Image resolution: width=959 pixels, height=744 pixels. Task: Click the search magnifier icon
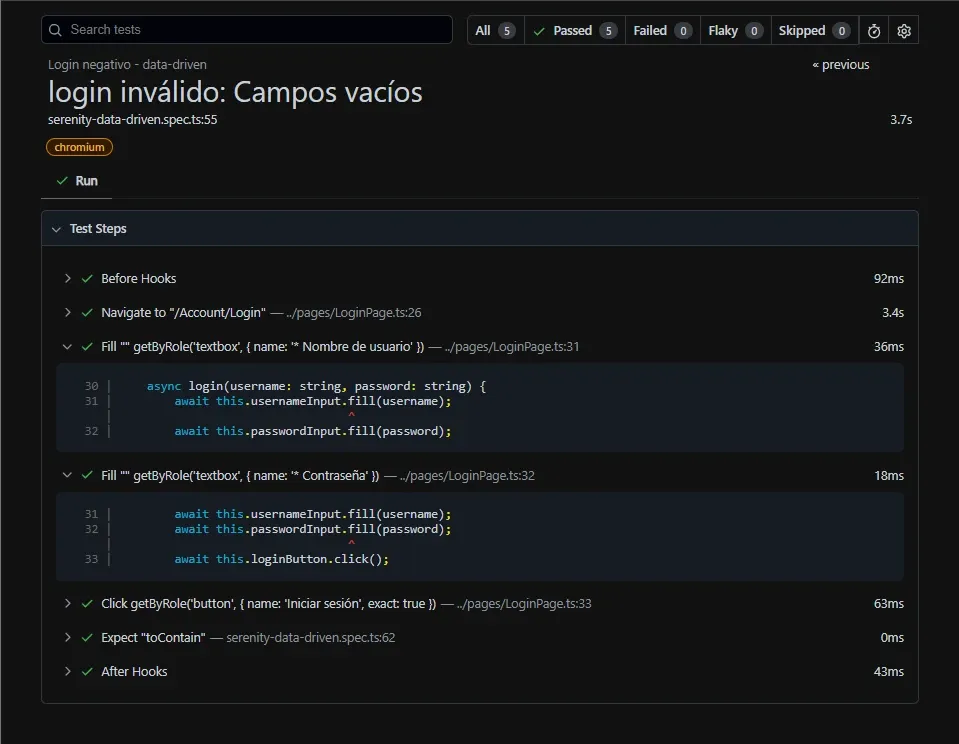[x=55, y=30]
